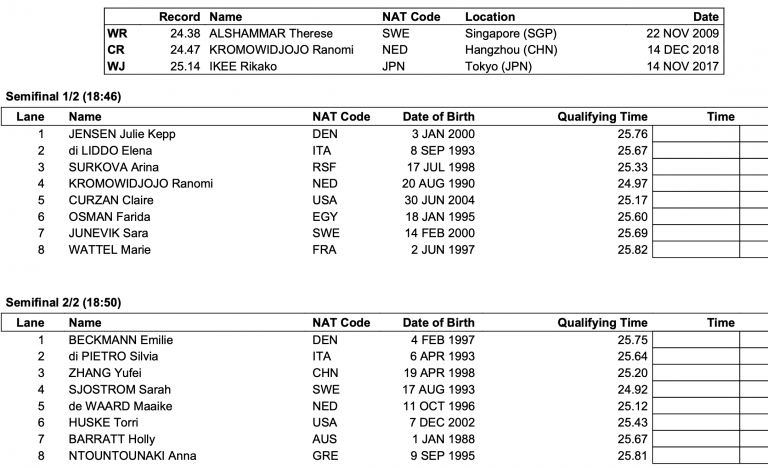Click ZHANG Yufei's name in Semifinal 2
The height and width of the screenshot is (468, 768).
pyautogui.click(x=104, y=372)
